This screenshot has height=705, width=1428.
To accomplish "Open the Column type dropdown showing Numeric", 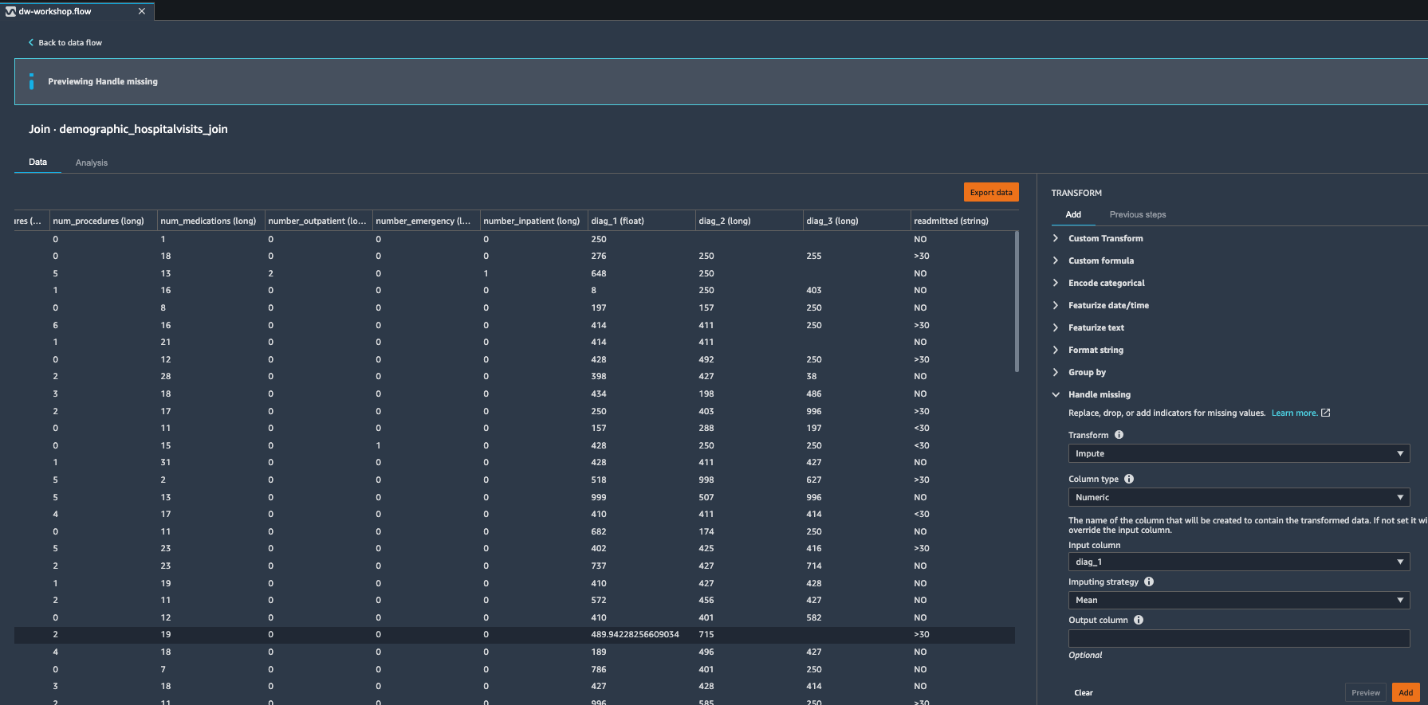I will coord(1239,497).
